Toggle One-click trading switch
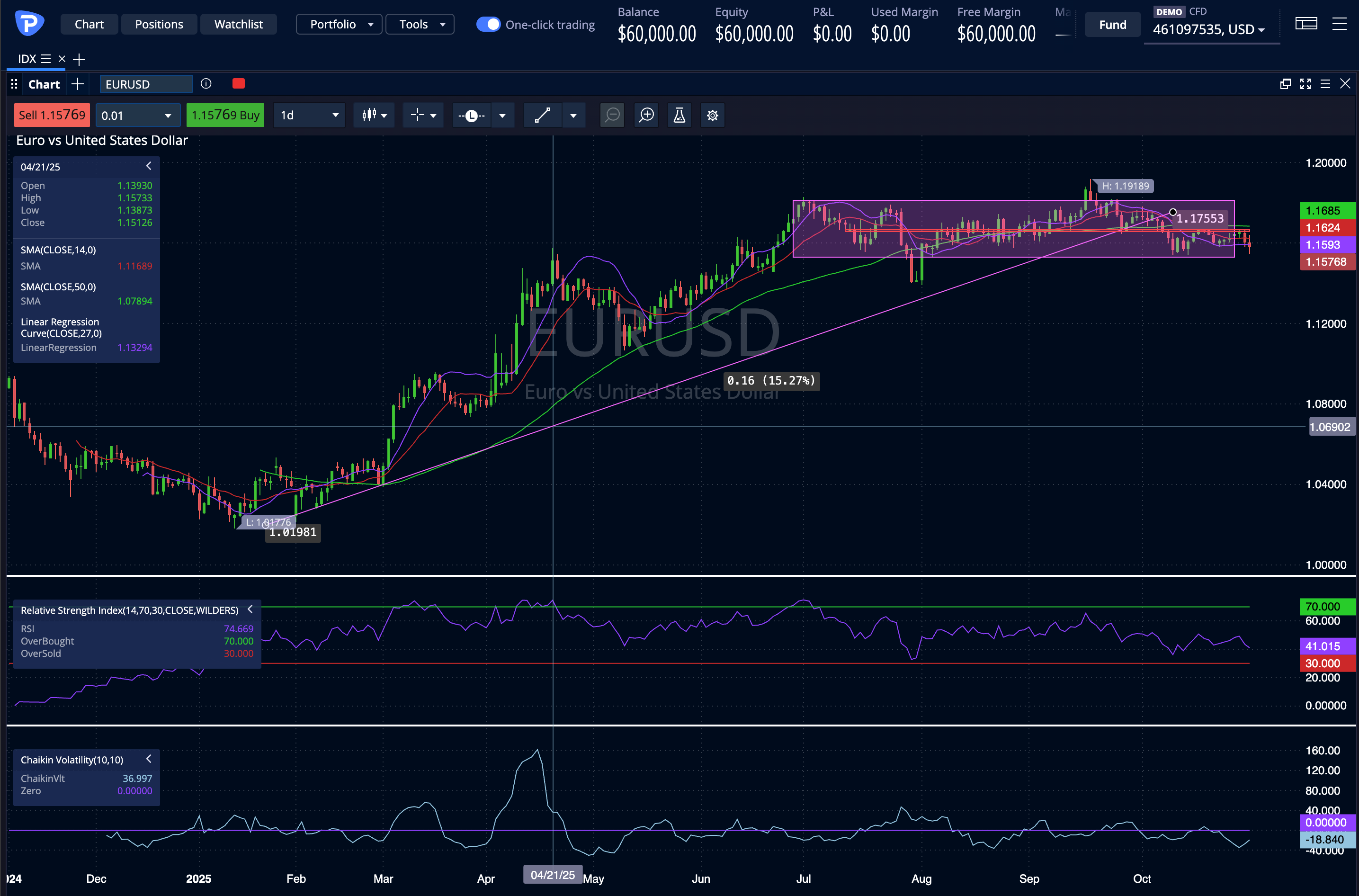1359x896 pixels. [488, 25]
